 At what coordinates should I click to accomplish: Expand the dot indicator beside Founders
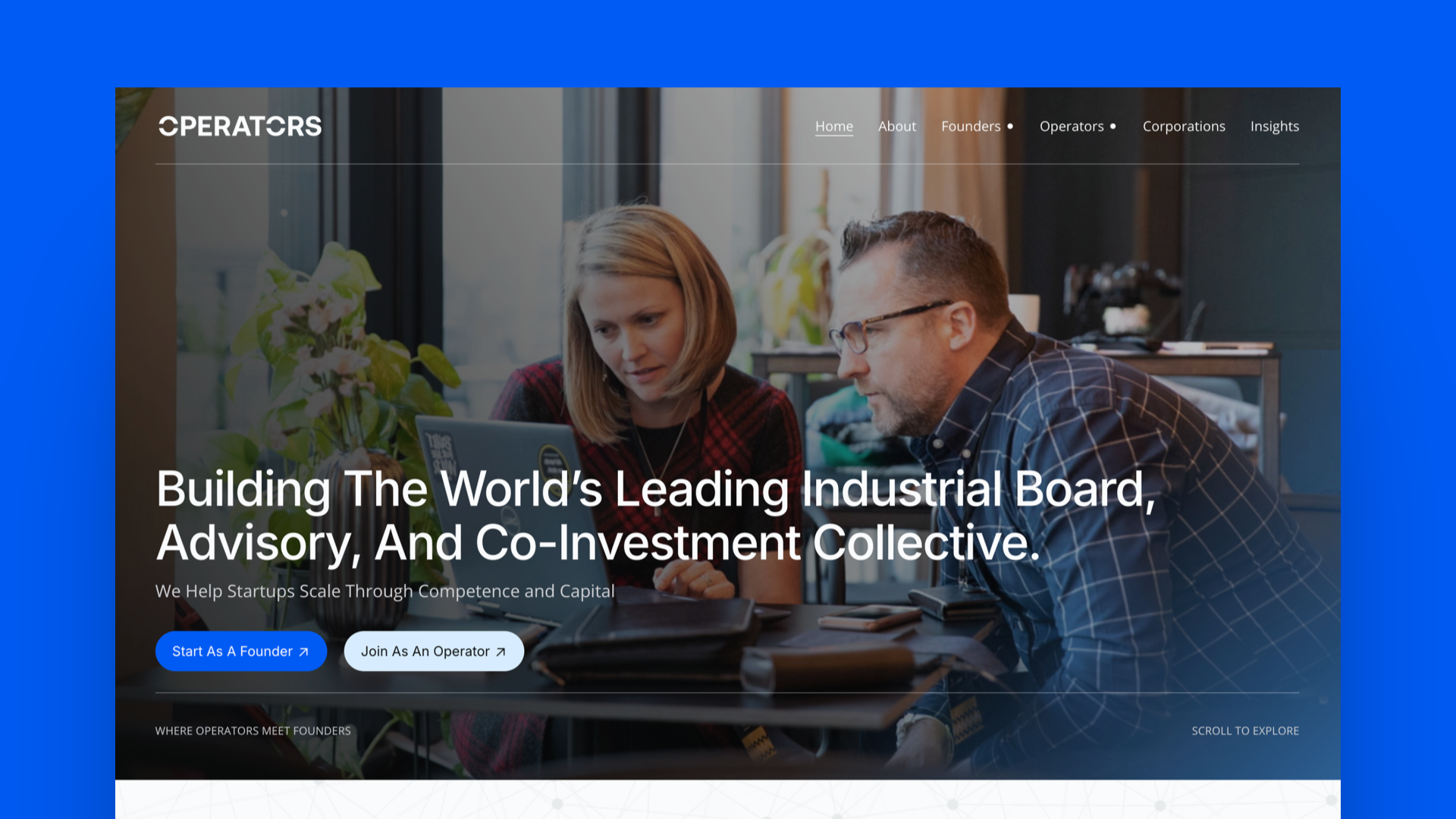tap(1010, 127)
